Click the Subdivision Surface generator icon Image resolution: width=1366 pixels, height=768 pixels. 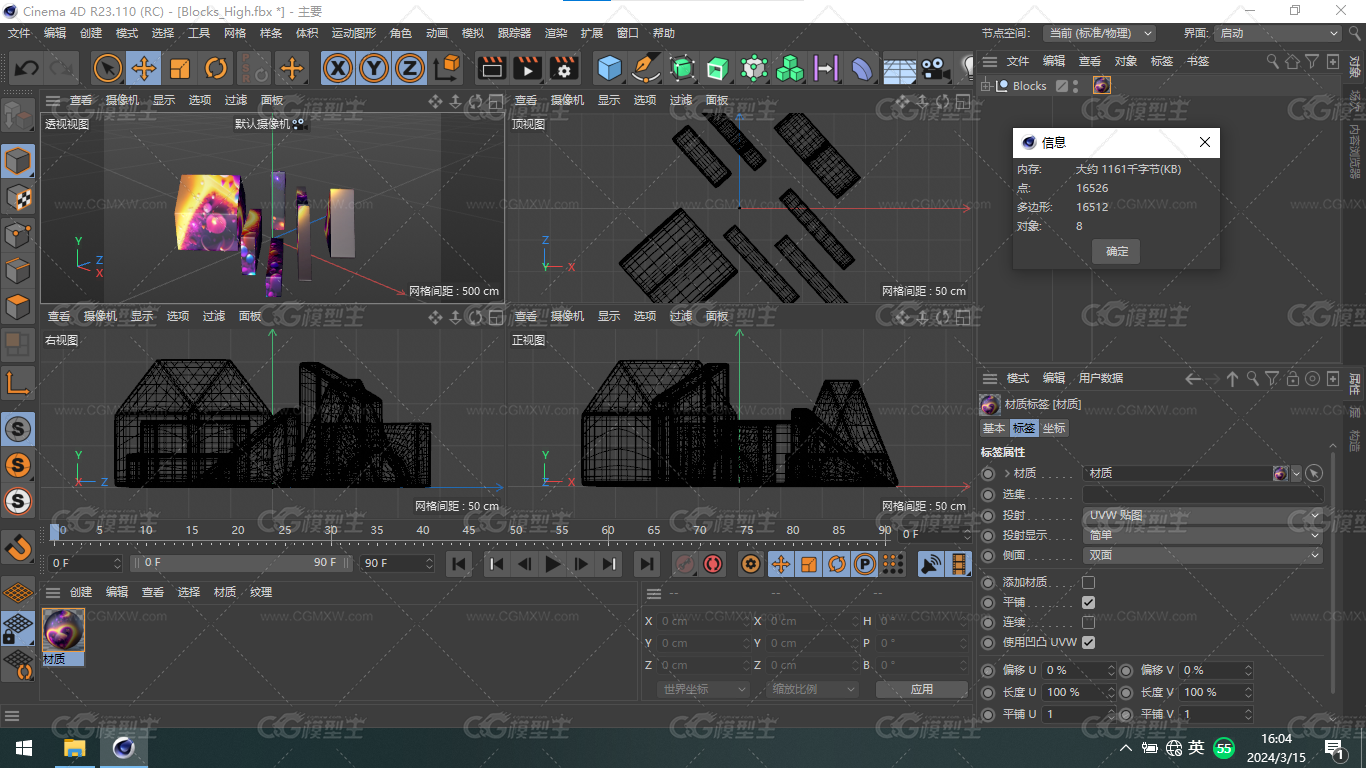[682, 68]
